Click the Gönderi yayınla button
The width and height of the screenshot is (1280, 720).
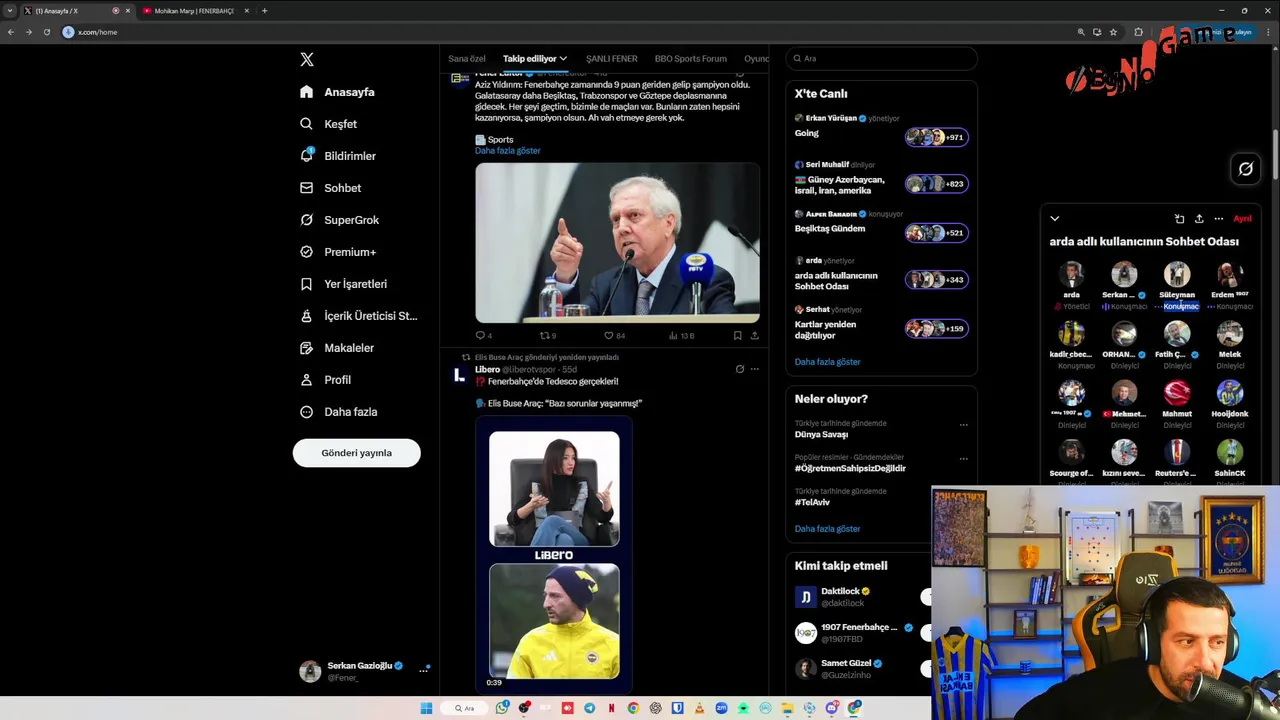pyautogui.click(x=356, y=453)
